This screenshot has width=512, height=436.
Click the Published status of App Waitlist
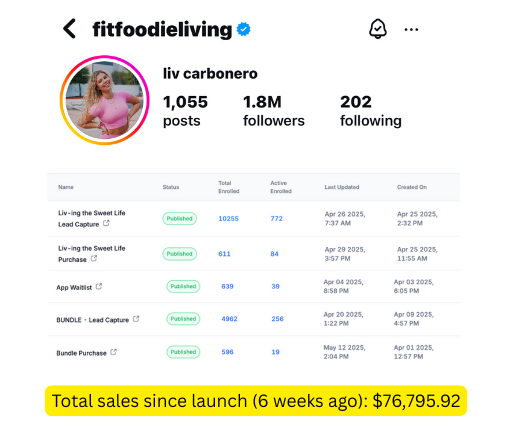183,286
